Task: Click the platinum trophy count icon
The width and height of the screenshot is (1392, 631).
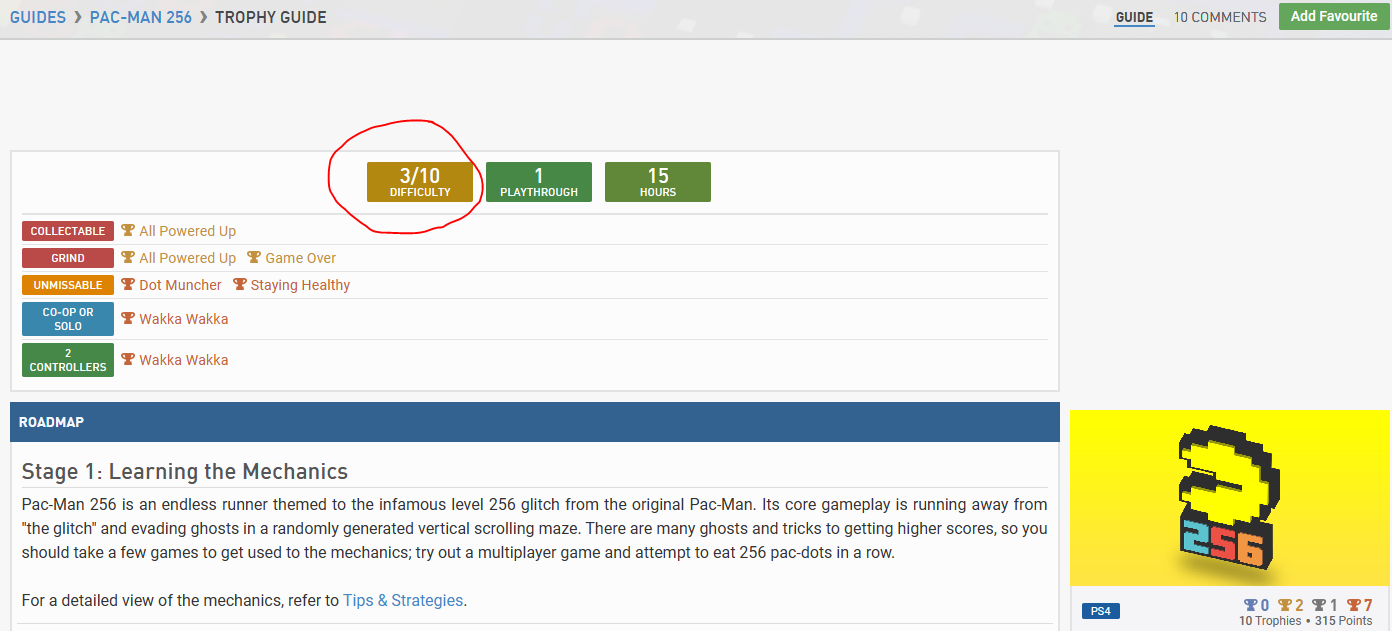Action: [x=1250, y=605]
